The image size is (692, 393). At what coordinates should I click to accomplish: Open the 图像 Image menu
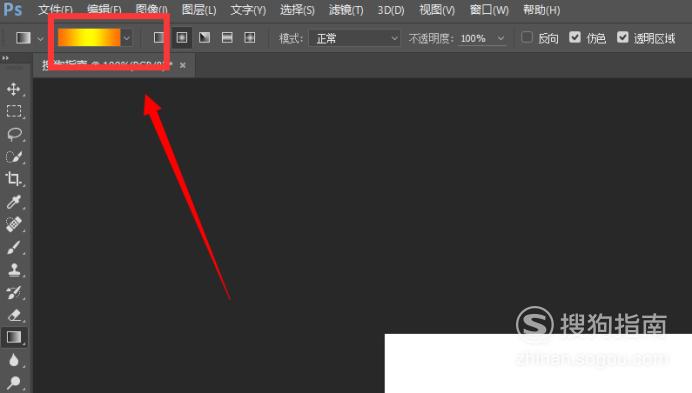coord(152,10)
